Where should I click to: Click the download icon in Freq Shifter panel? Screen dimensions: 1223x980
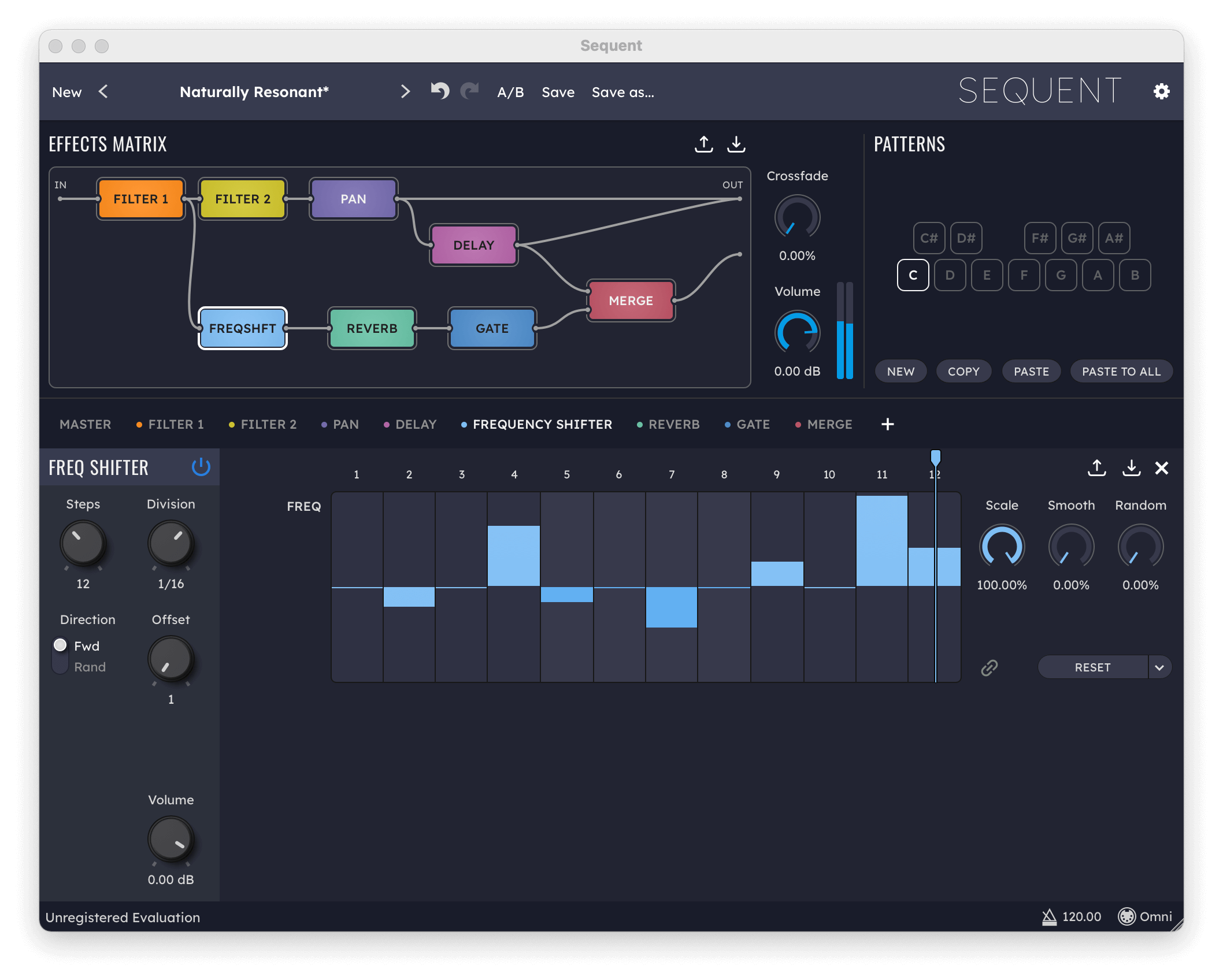(x=1130, y=467)
